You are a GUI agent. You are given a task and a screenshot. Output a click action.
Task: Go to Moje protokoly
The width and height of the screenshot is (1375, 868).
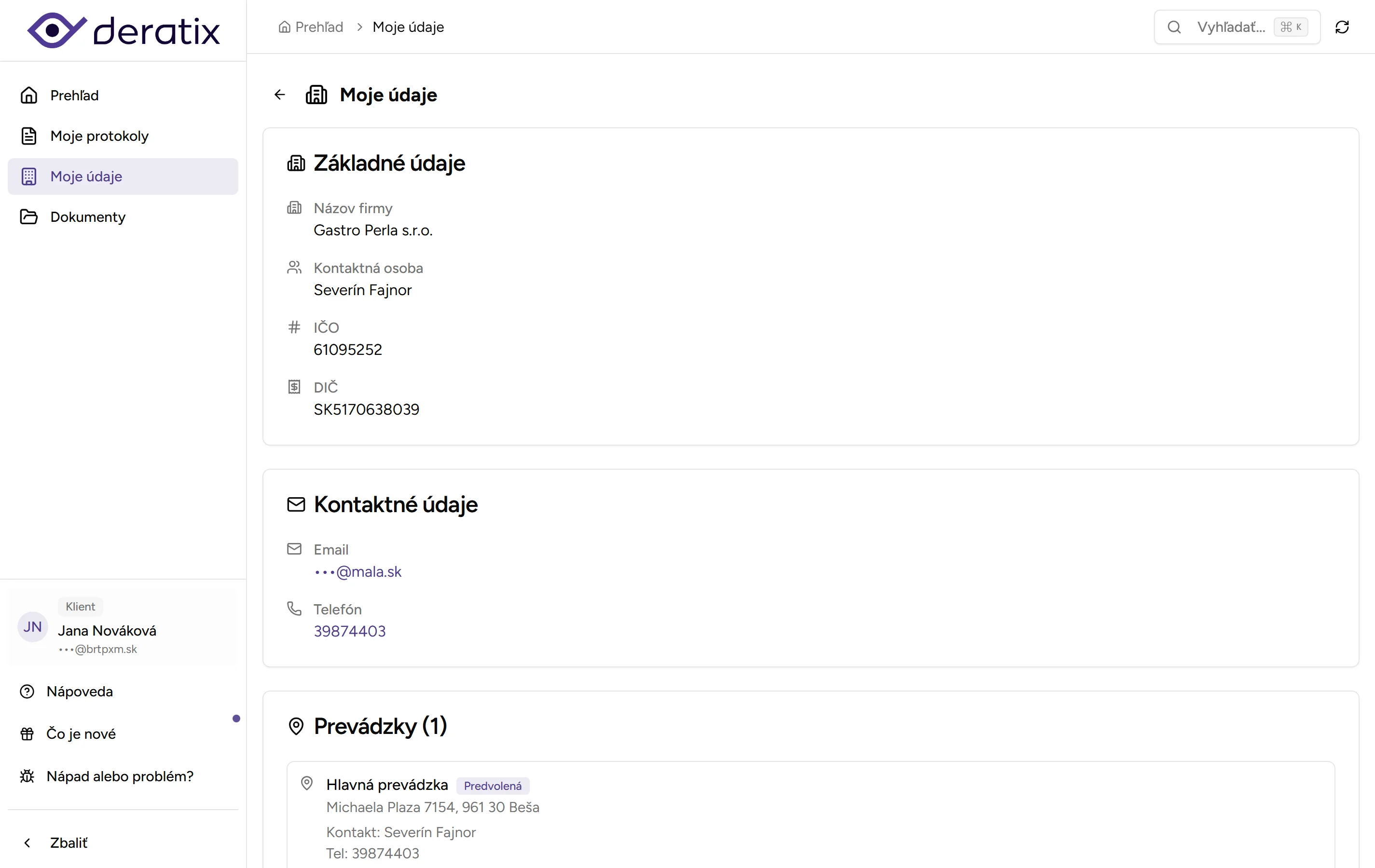point(99,136)
